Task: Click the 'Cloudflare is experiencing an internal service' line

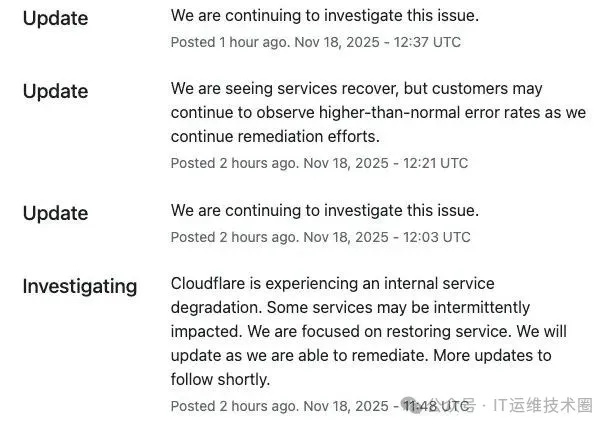Action: coord(333,284)
